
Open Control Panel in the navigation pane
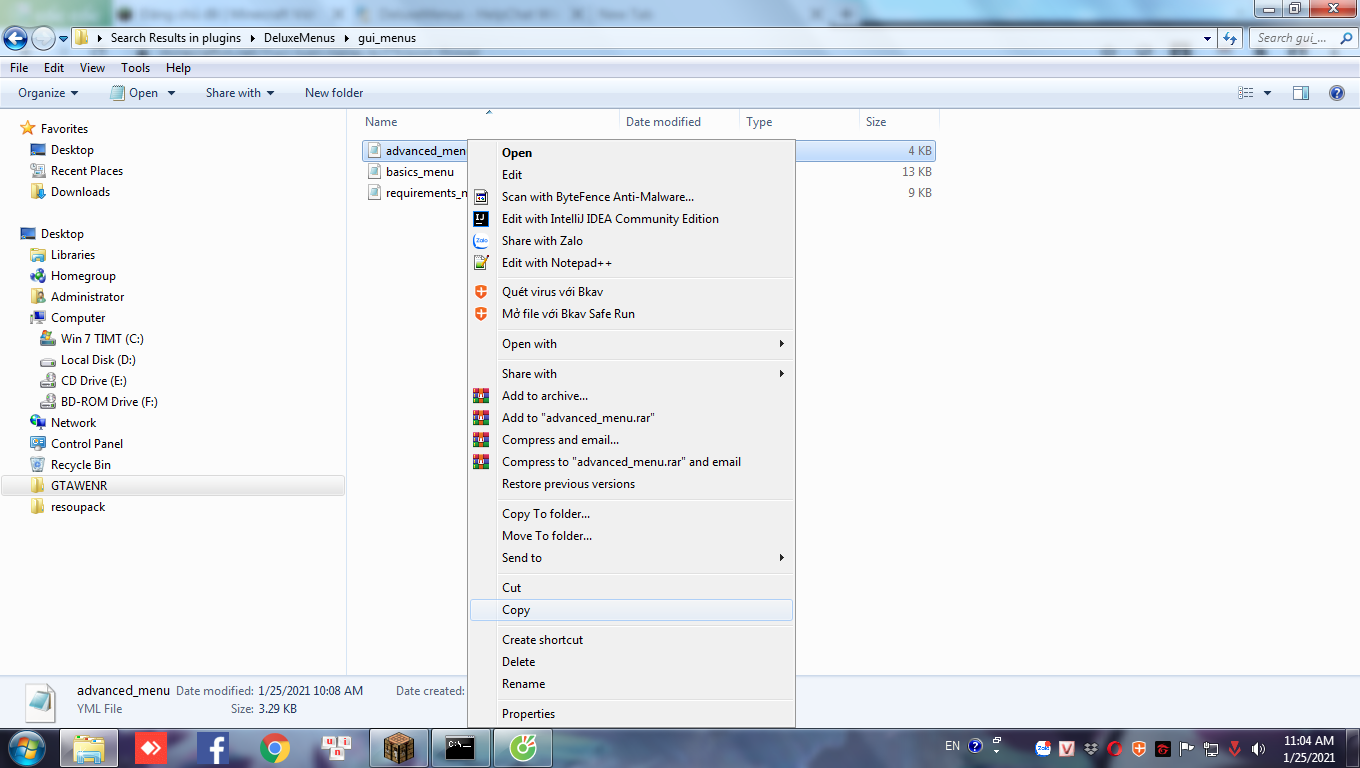point(87,444)
